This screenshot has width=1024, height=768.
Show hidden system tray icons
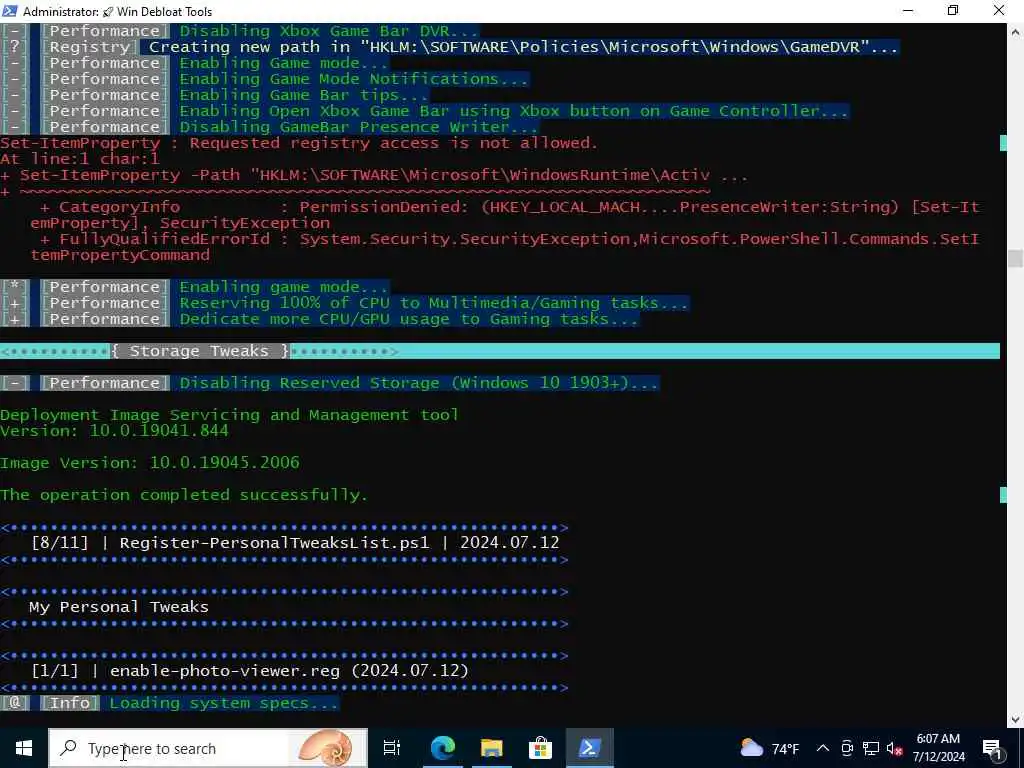(x=823, y=748)
